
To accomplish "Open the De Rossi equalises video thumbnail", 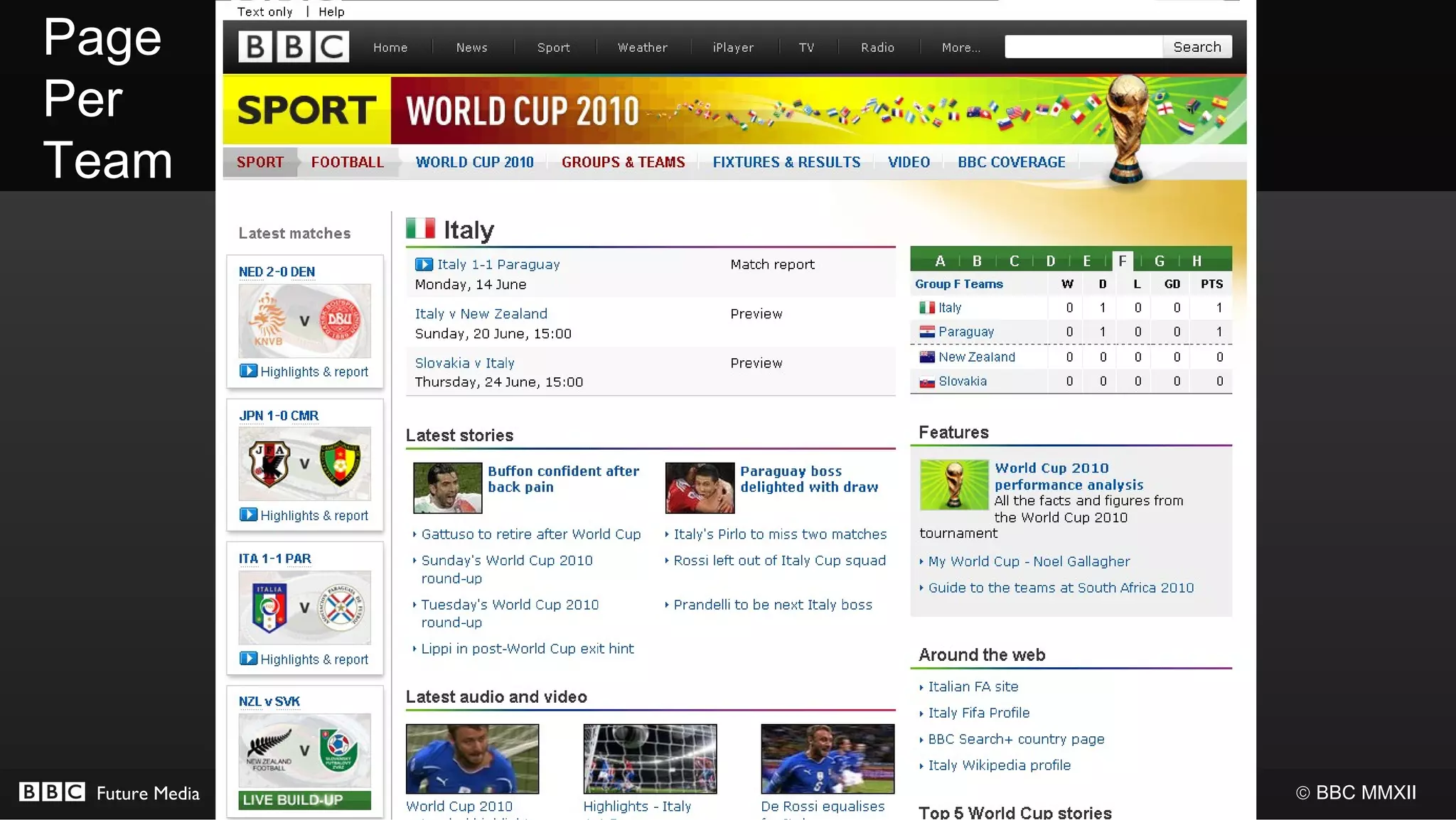I will coord(828,759).
